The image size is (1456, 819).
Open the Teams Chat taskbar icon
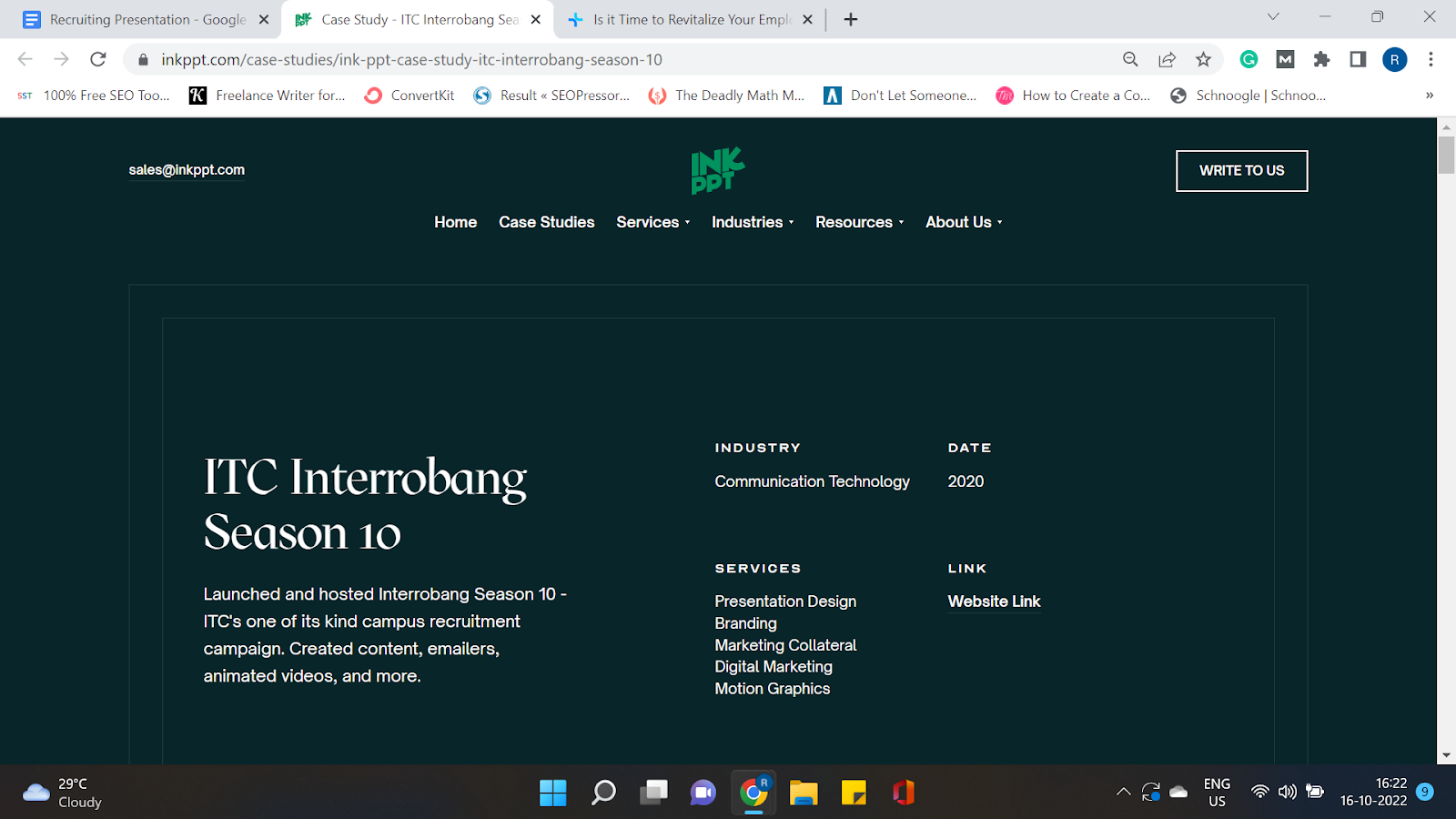pyautogui.click(x=703, y=793)
